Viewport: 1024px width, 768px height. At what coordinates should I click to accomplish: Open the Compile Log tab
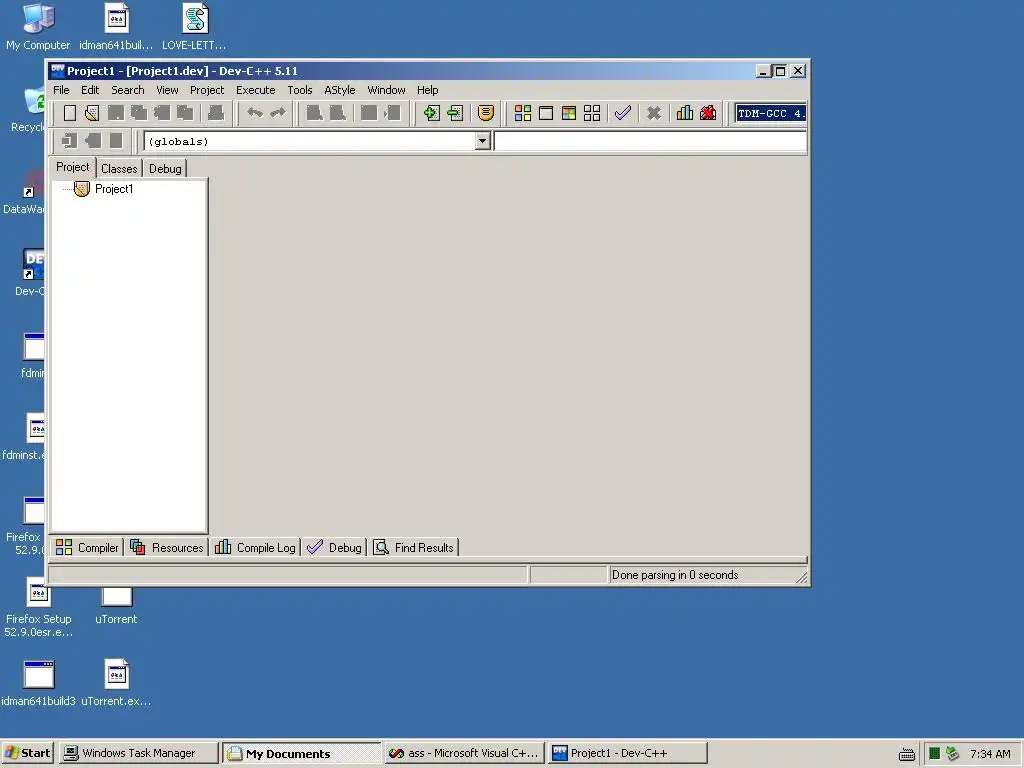pyautogui.click(x=255, y=547)
